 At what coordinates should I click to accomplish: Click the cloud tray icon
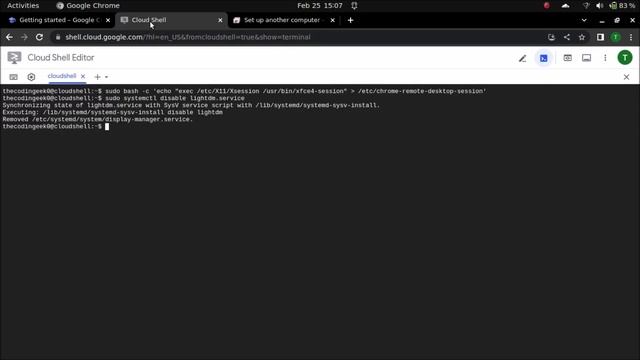565,6
